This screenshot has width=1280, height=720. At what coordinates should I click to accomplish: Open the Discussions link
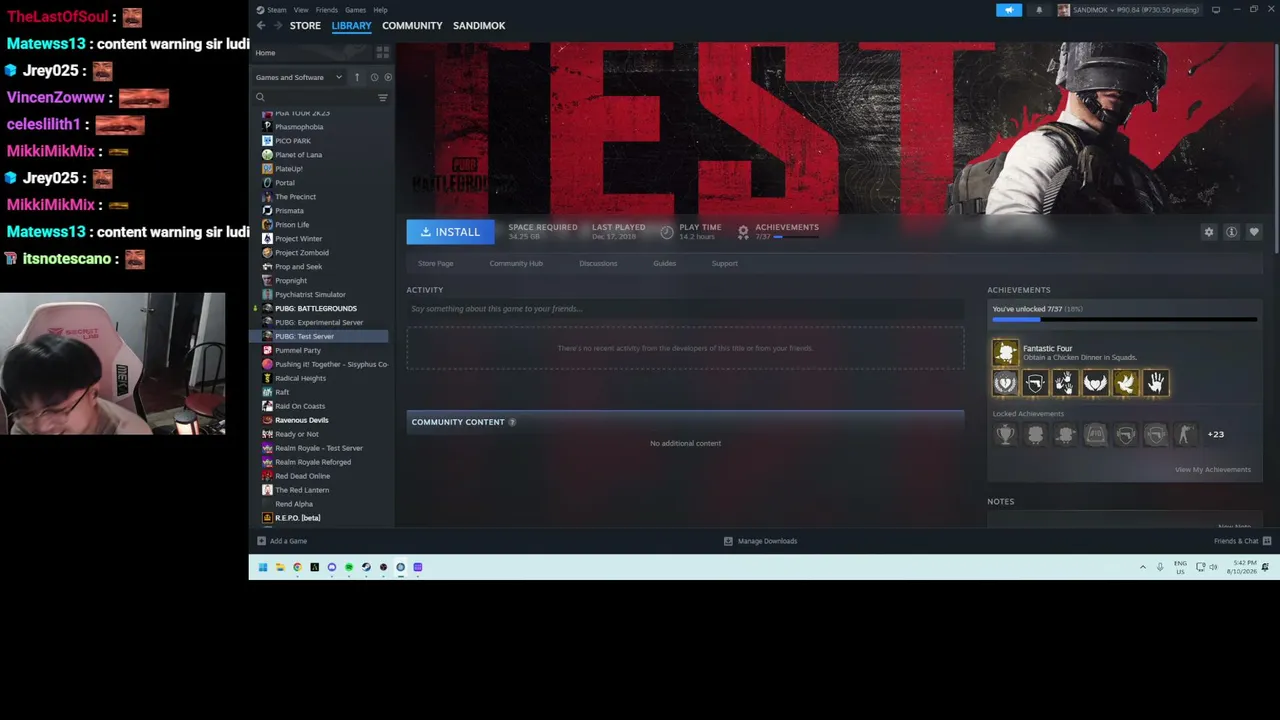[598, 263]
